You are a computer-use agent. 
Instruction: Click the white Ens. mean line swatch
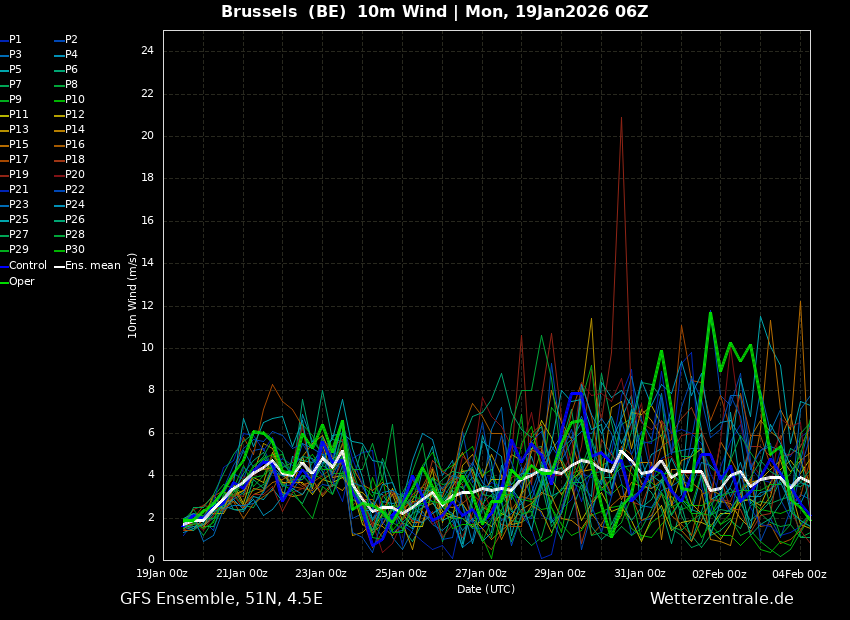59,266
